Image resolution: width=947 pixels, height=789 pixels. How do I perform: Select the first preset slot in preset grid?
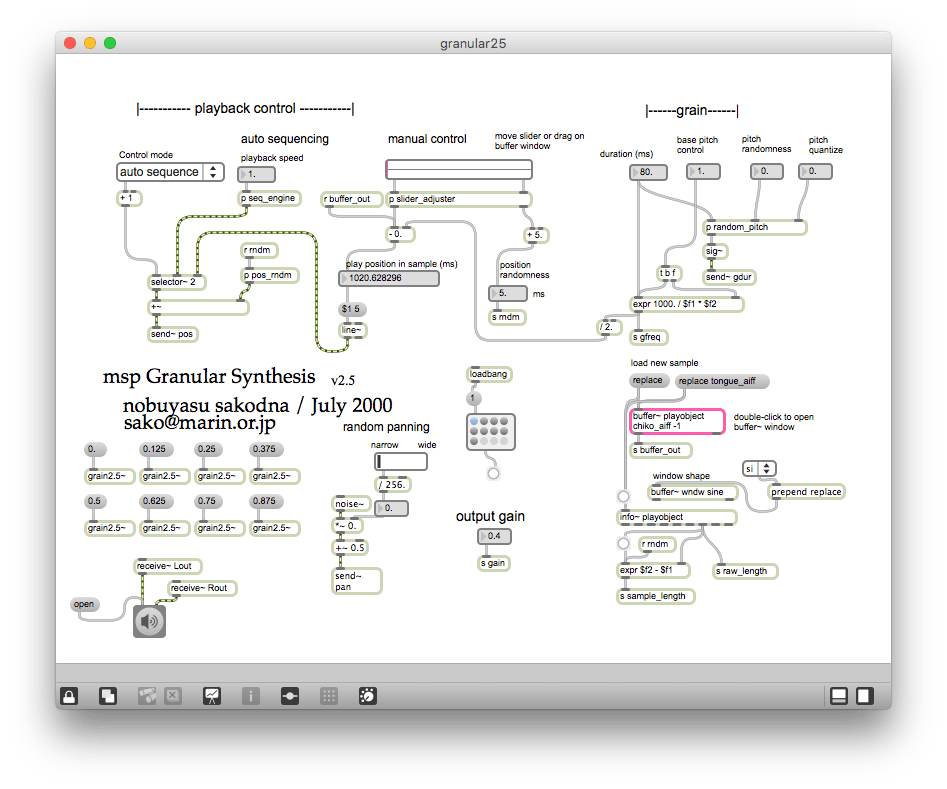tap(474, 422)
